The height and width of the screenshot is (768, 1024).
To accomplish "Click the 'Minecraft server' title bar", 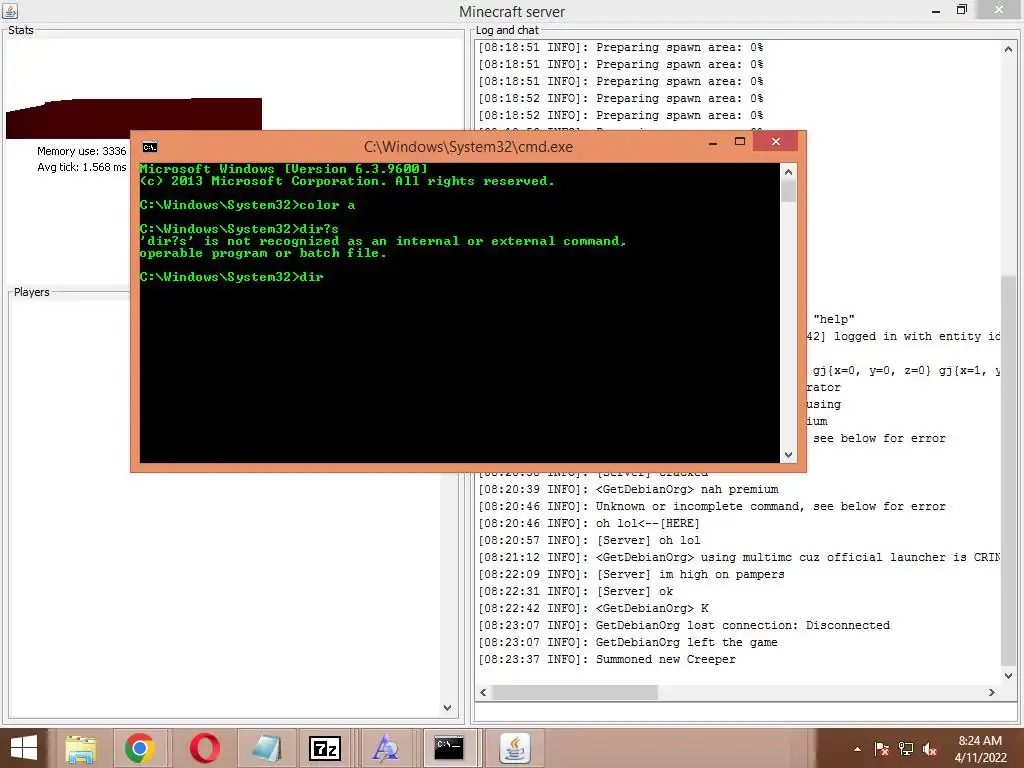I will tap(511, 12).
